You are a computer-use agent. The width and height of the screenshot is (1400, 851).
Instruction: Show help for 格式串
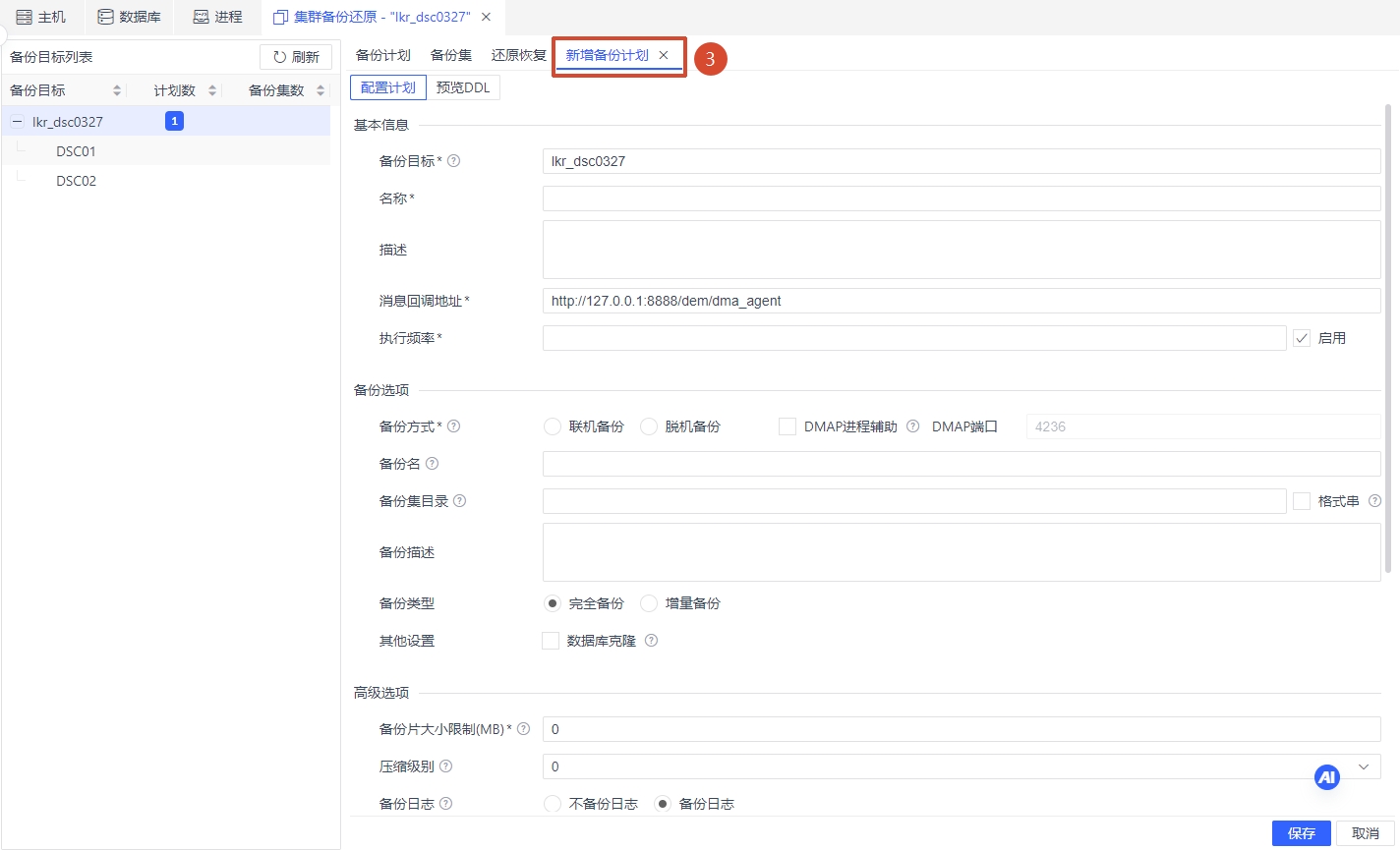tap(1374, 501)
